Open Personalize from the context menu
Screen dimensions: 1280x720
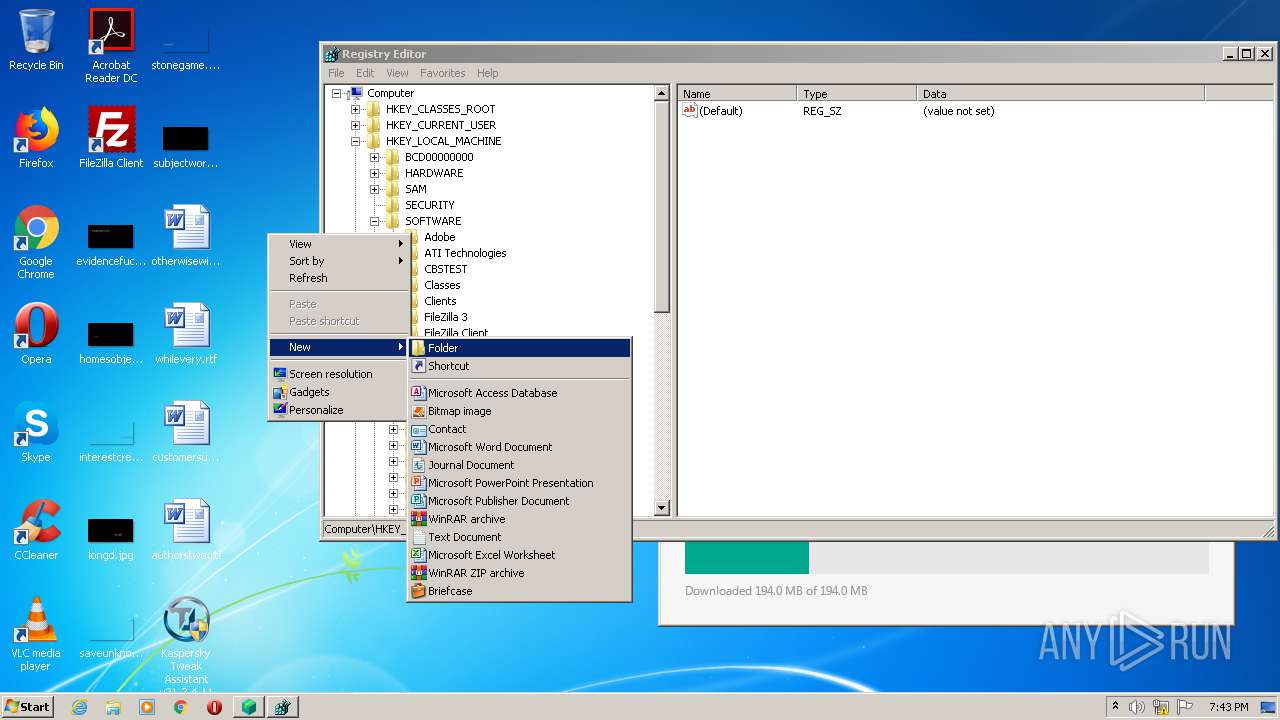coord(339,410)
